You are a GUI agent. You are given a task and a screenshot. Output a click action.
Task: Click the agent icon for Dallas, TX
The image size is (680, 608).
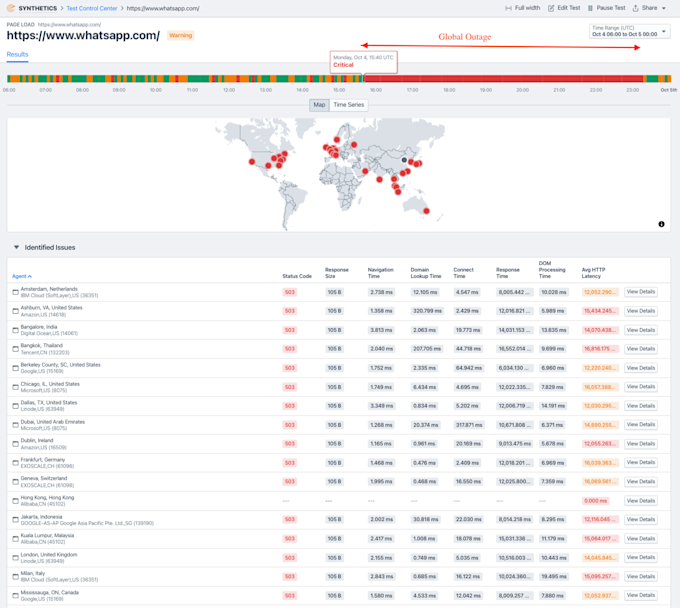click(15, 406)
